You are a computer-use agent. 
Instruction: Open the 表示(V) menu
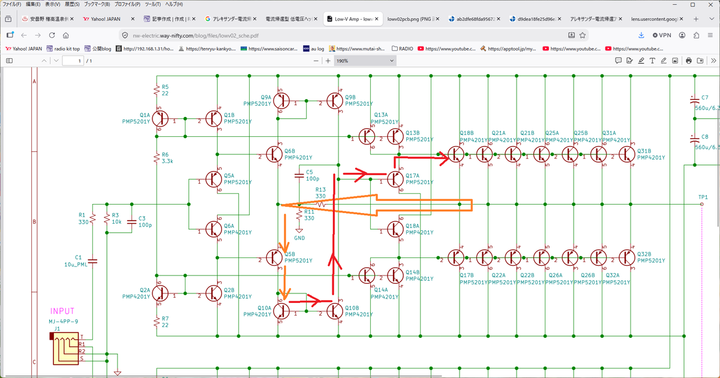(x=52, y=4)
